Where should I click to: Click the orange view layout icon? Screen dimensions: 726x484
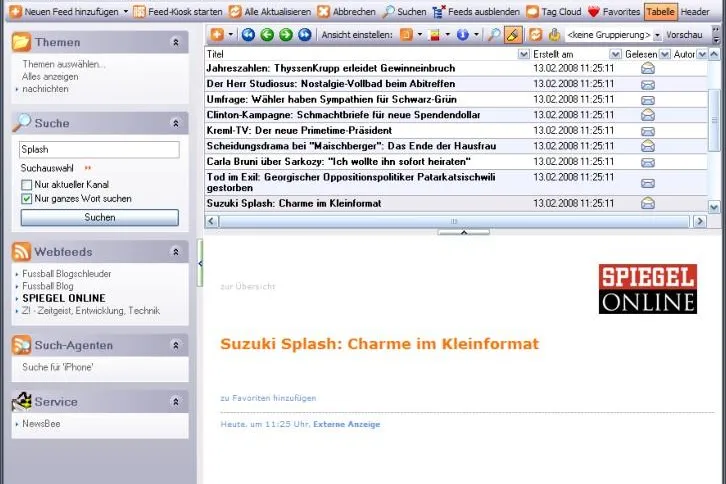(406, 34)
